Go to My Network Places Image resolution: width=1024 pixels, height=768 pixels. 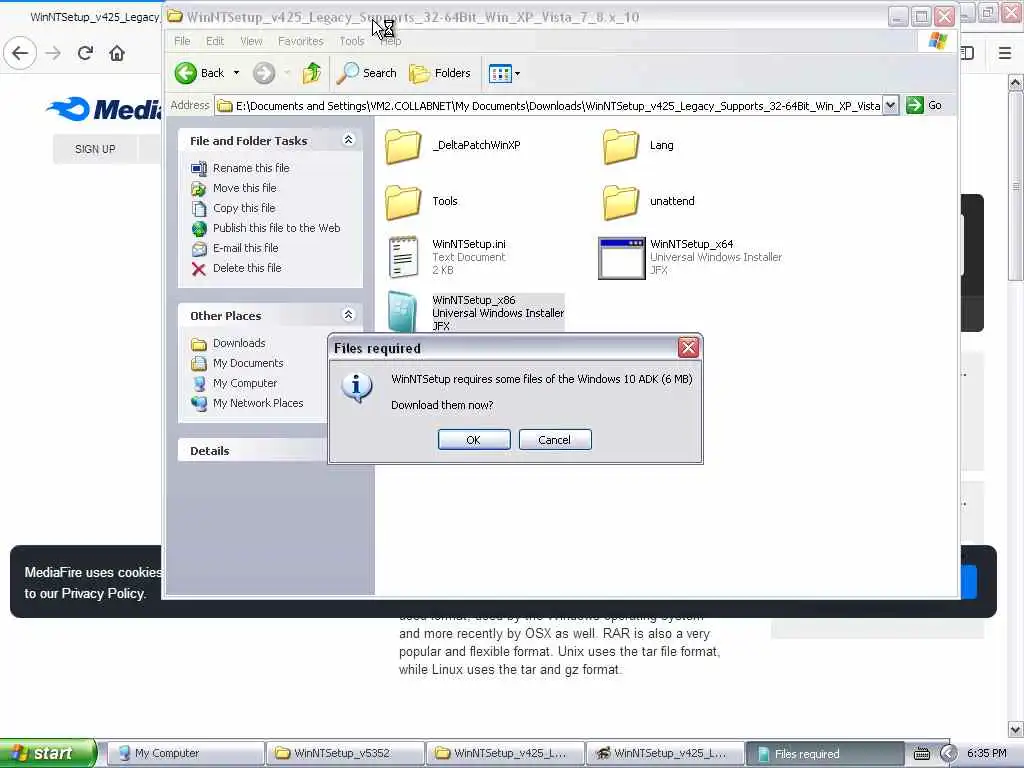[258, 403]
